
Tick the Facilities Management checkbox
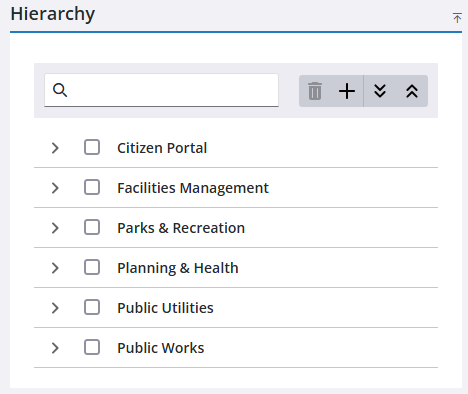click(92, 187)
